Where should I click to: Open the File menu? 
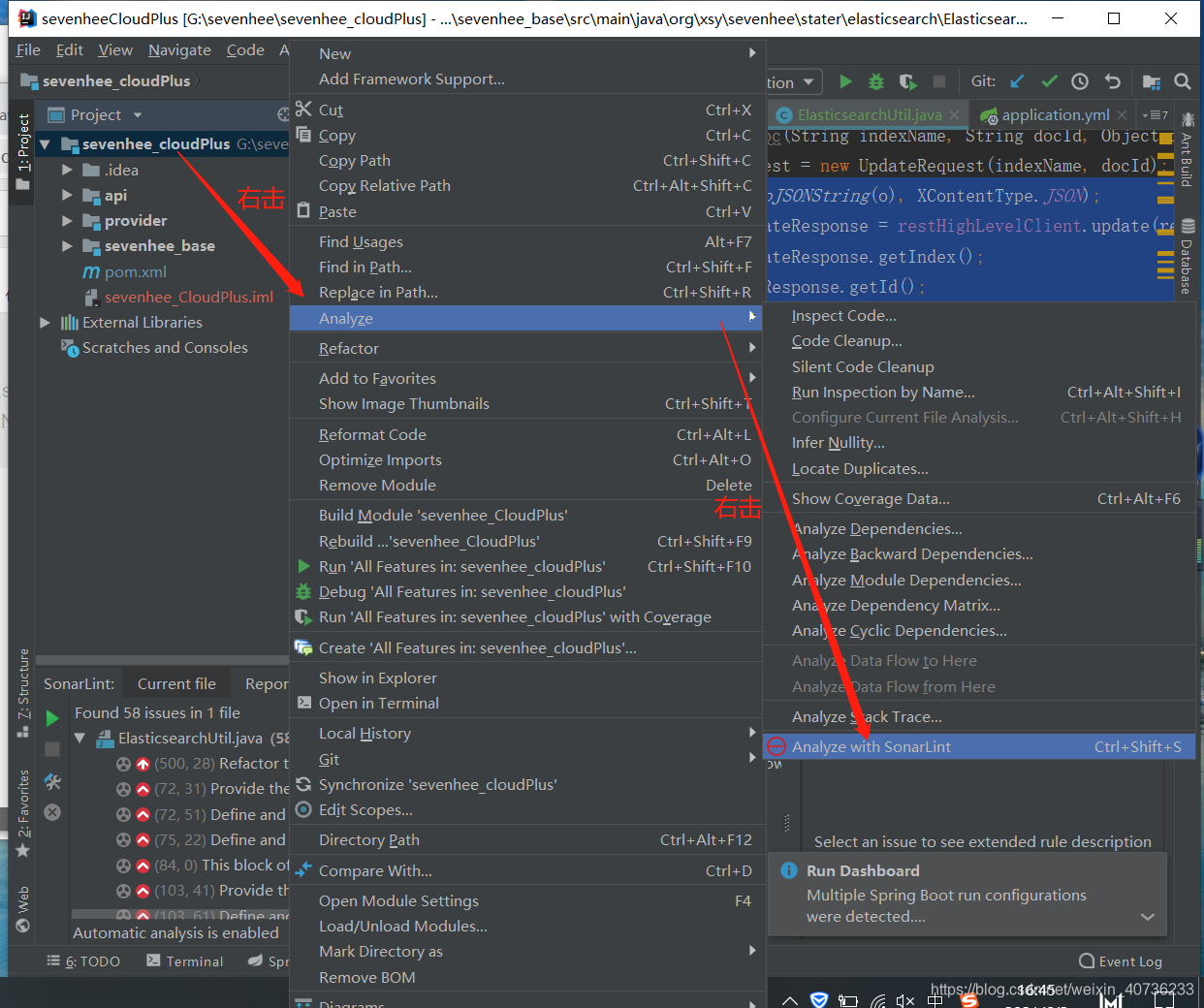point(28,49)
